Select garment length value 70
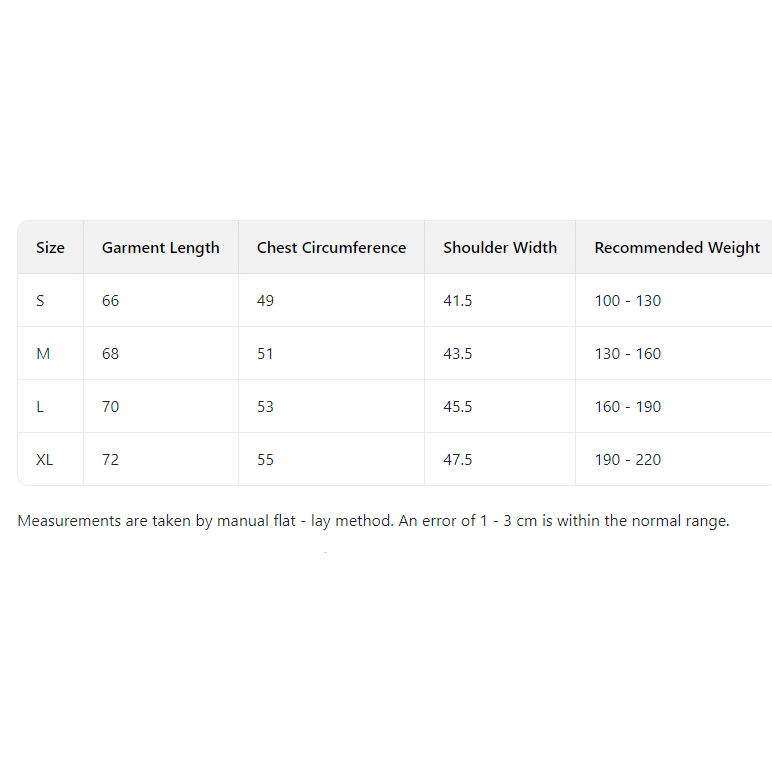 coord(110,407)
